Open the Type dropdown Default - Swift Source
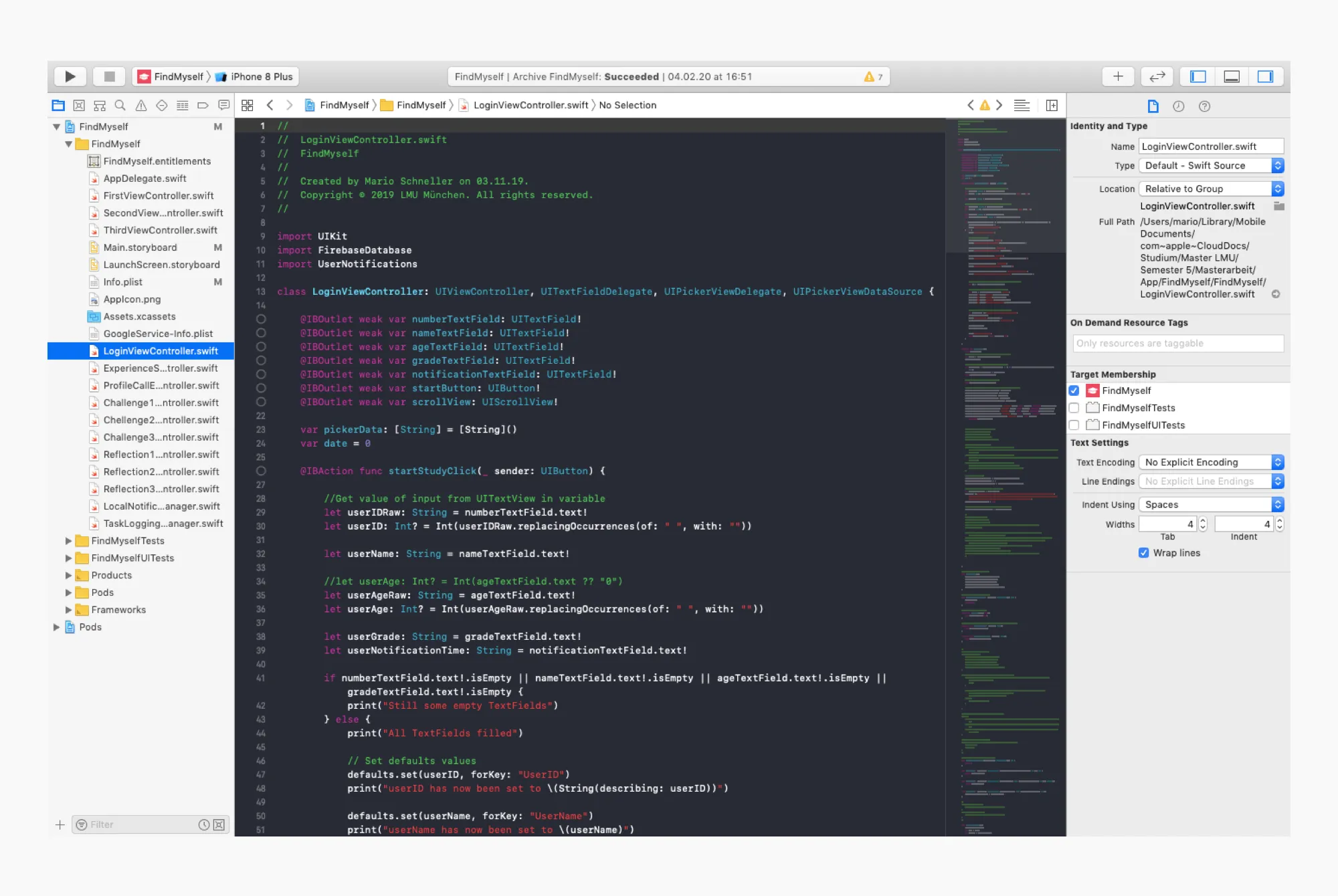Image resolution: width=1338 pixels, height=896 pixels. tap(1212, 166)
